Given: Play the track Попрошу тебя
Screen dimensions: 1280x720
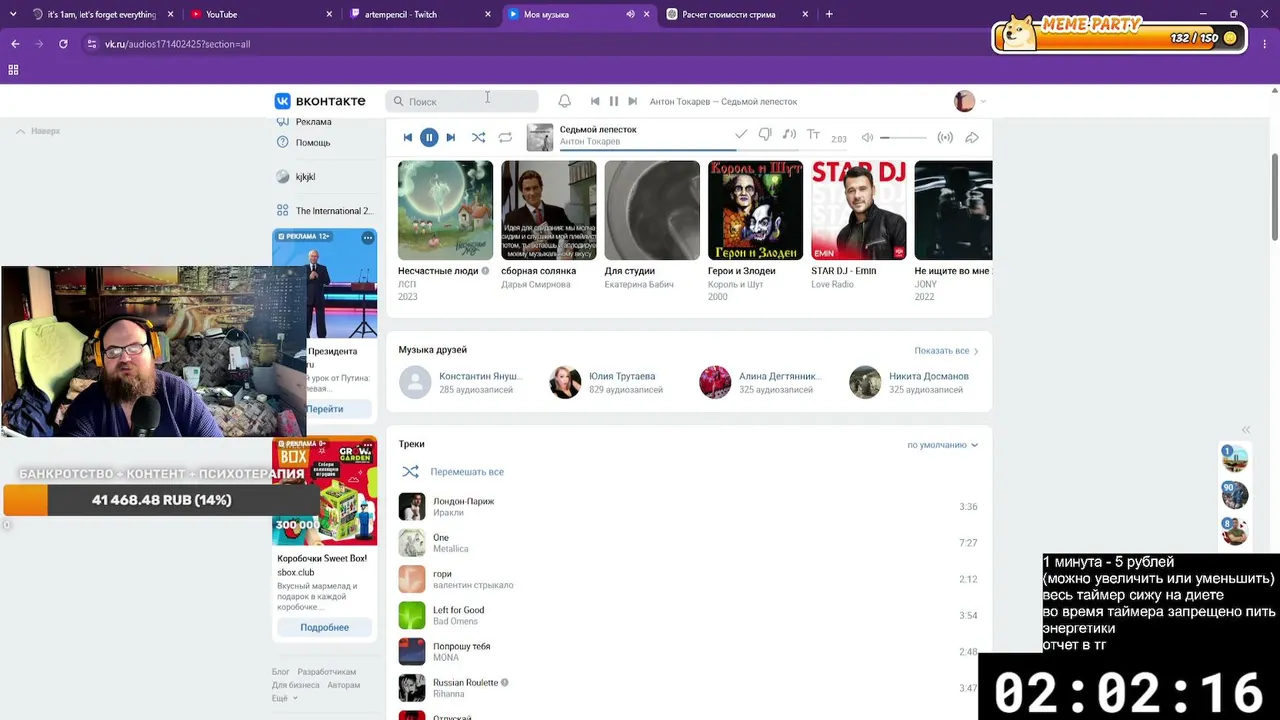Looking at the screenshot, I should tap(688, 652).
